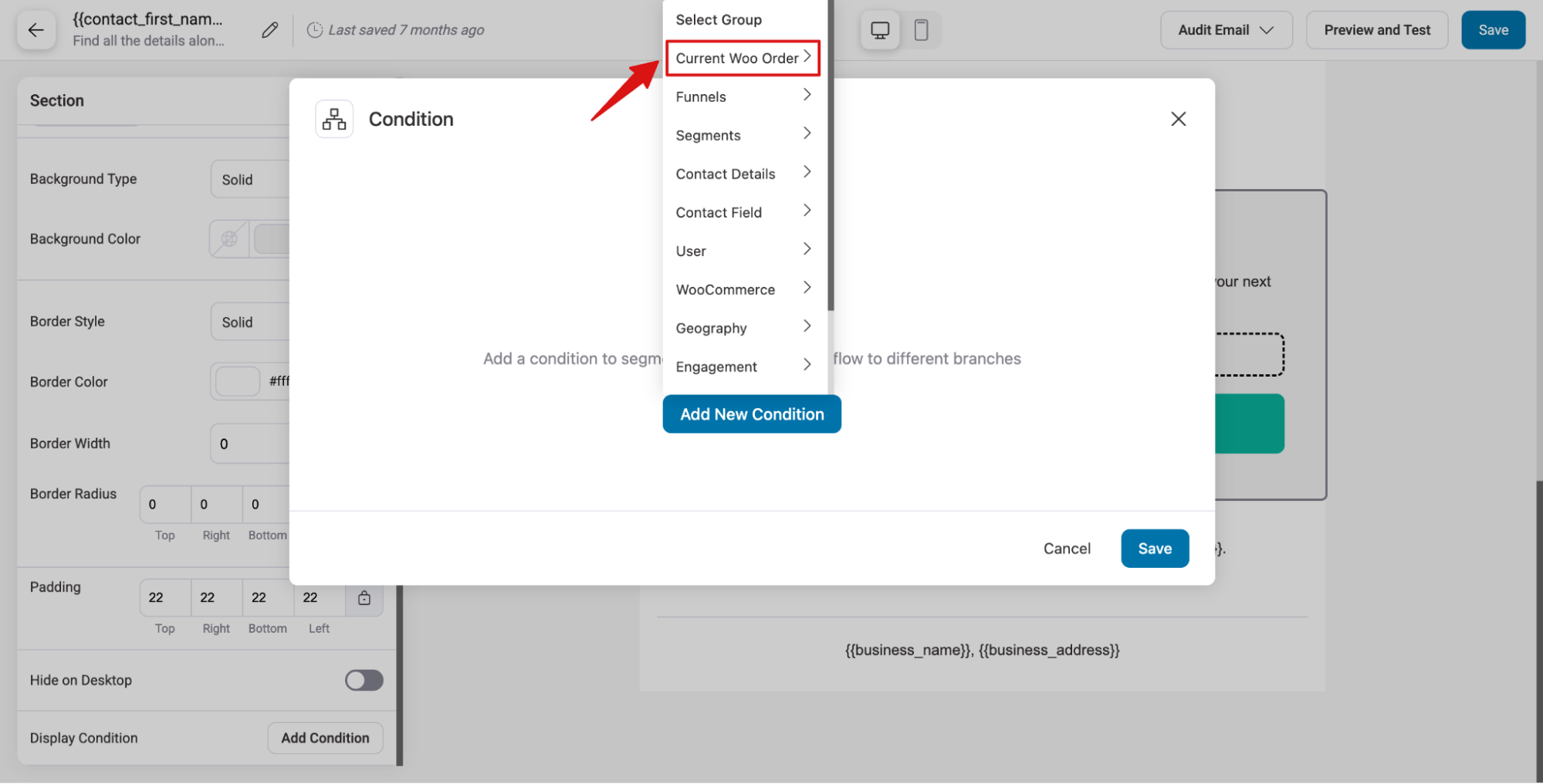The height and width of the screenshot is (784, 1543).
Task: Click the Condition flowchart icon
Action: pos(334,119)
